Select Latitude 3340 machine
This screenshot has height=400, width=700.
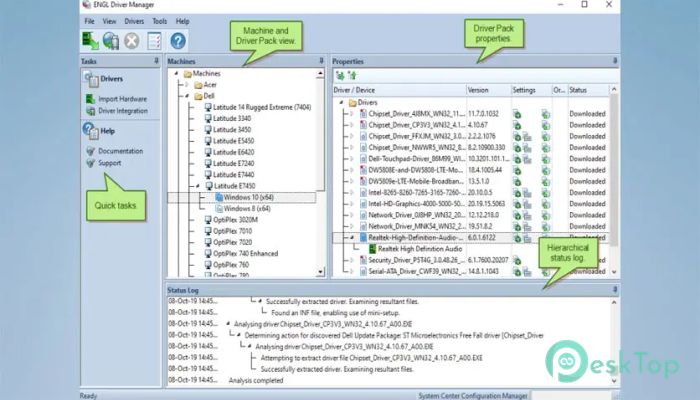(x=232, y=118)
